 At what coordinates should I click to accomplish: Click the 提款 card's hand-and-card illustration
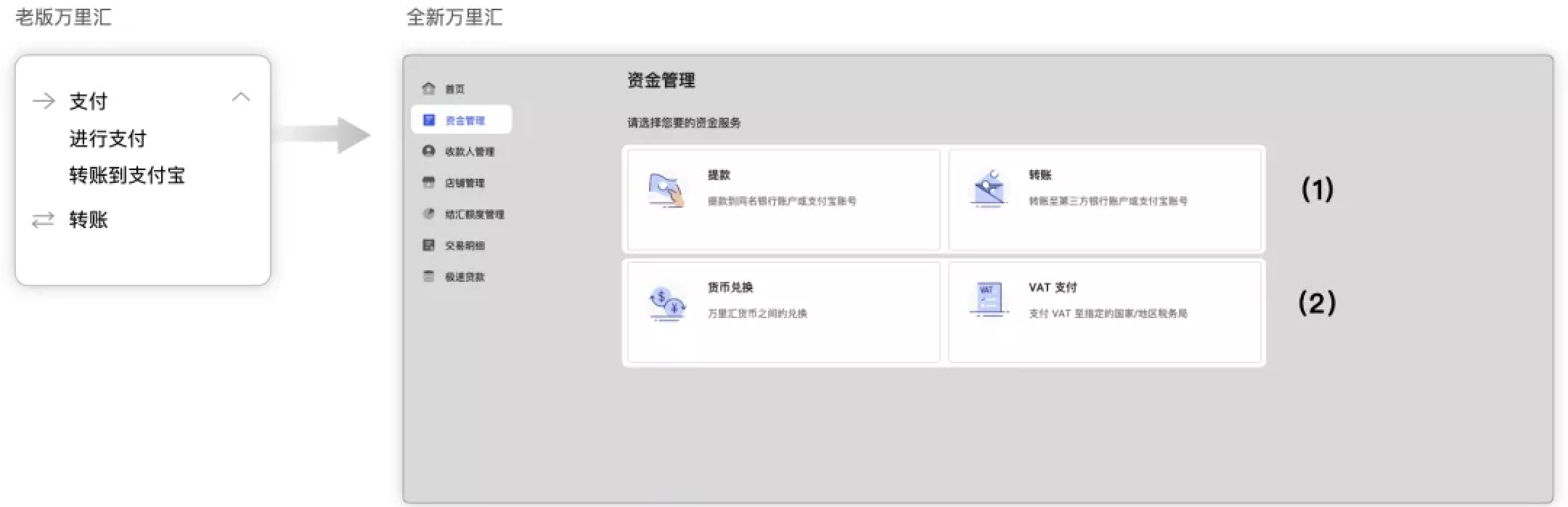[666, 190]
